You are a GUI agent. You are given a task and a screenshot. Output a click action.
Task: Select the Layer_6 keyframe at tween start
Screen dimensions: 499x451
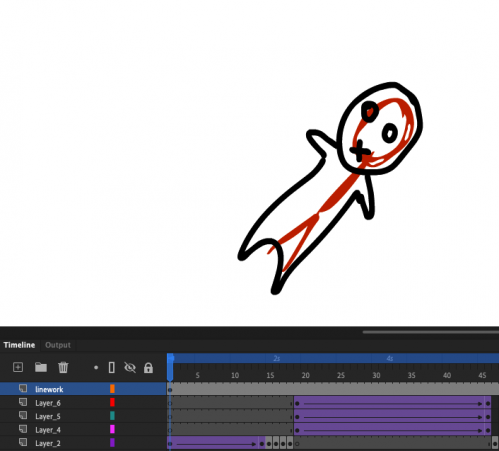pos(297,404)
